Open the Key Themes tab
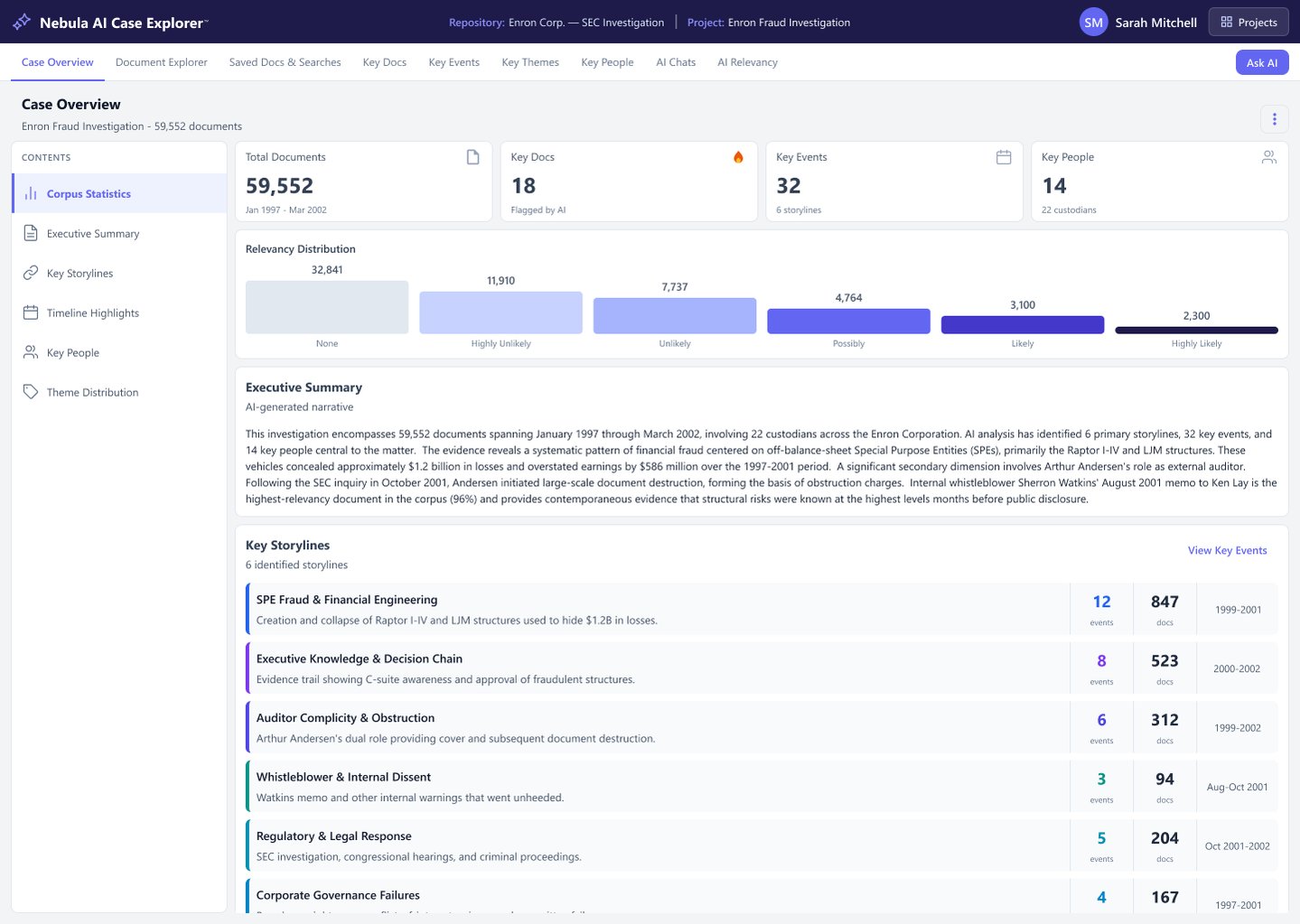 [530, 62]
